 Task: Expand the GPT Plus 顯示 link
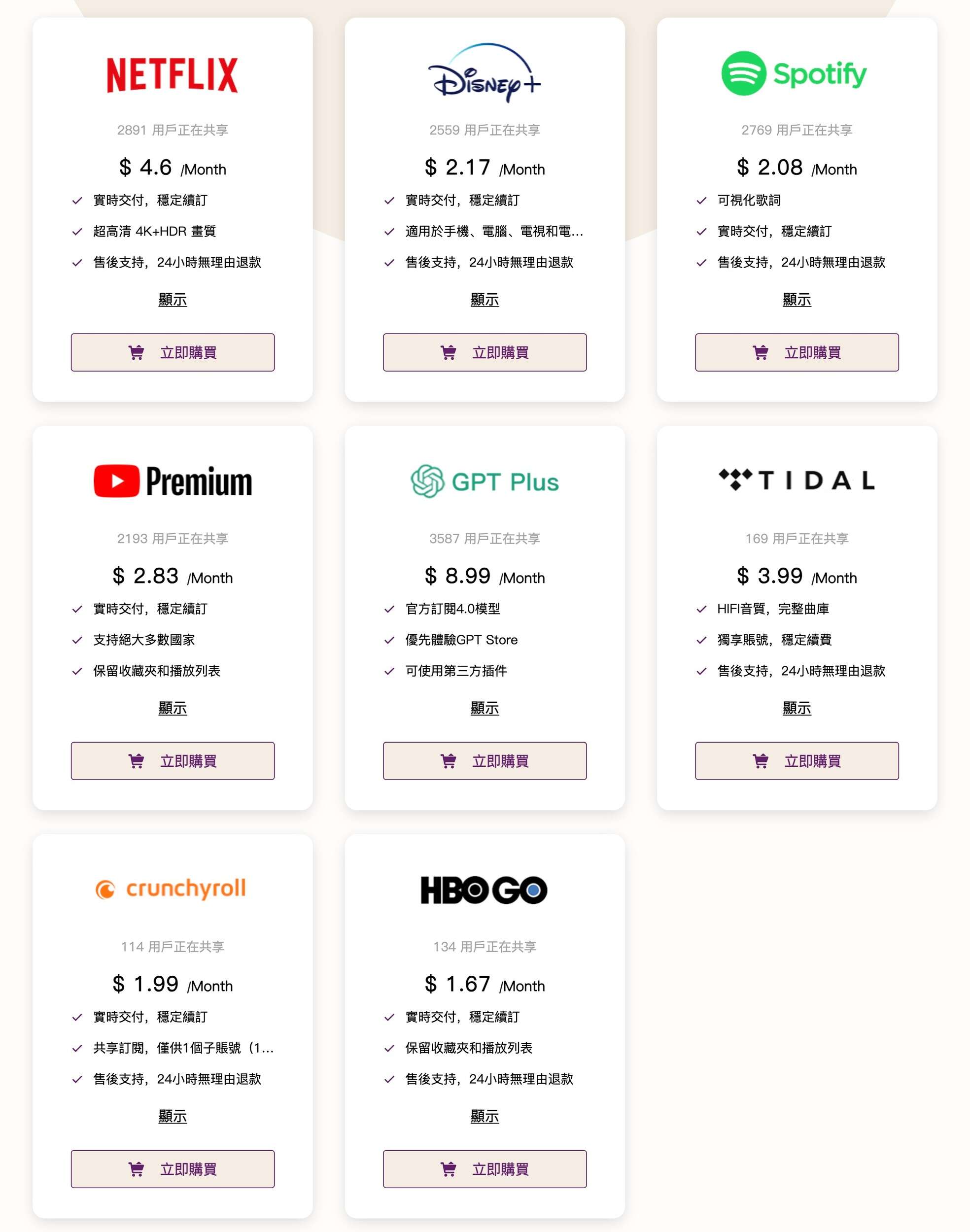click(x=485, y=708)
